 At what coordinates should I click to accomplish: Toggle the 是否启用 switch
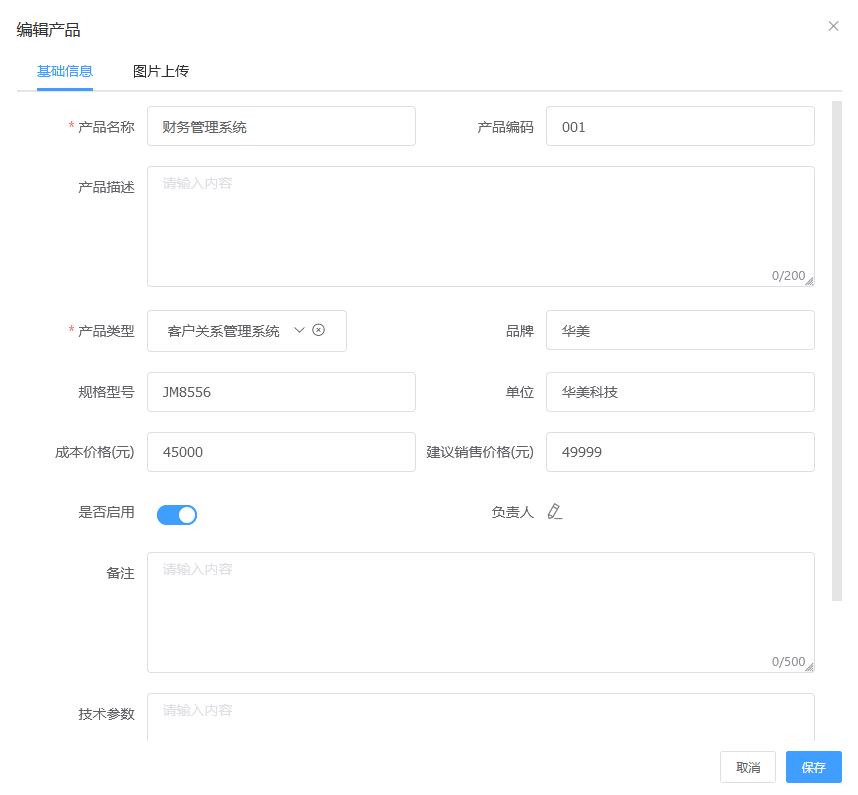(x=177, y=515)
